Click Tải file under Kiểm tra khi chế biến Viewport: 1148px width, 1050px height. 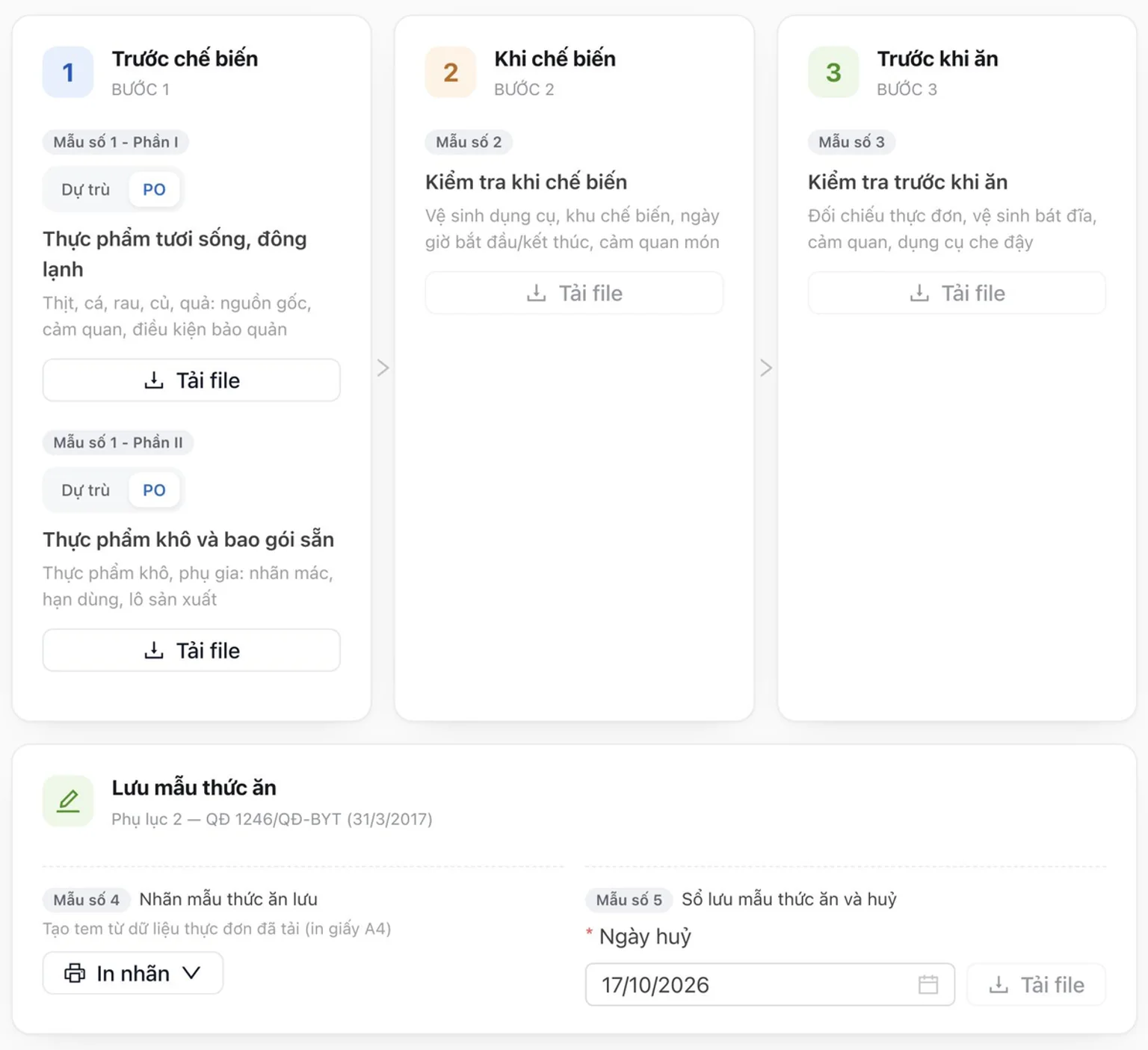pos(574,293)
